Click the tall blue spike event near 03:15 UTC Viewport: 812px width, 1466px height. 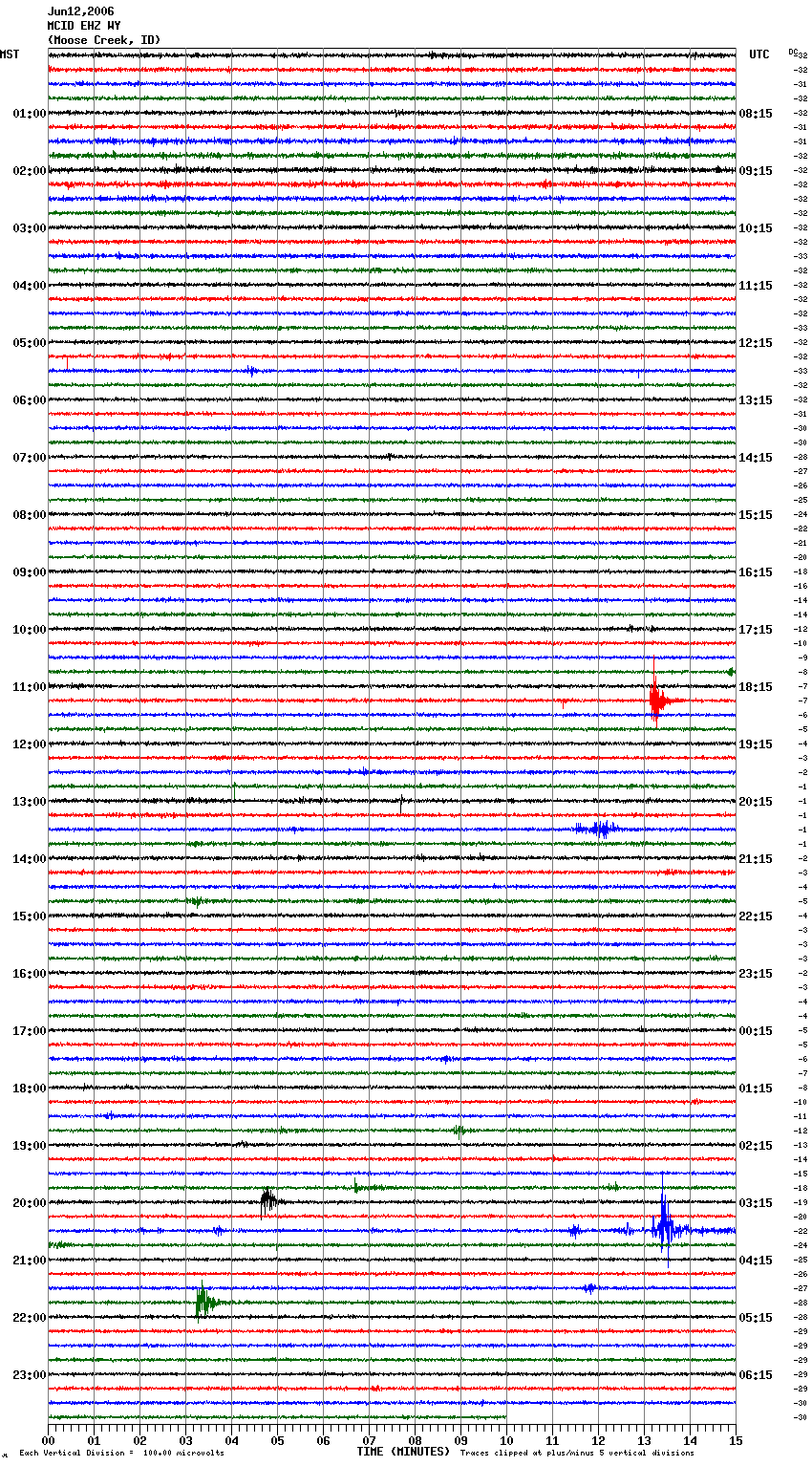click(x=664, y=1228)
